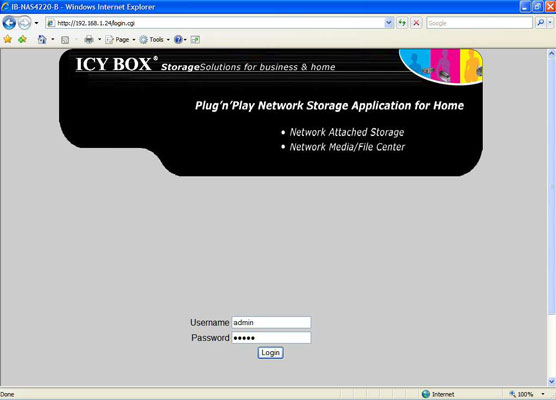Click in the Password field

[x=271, y=338]
